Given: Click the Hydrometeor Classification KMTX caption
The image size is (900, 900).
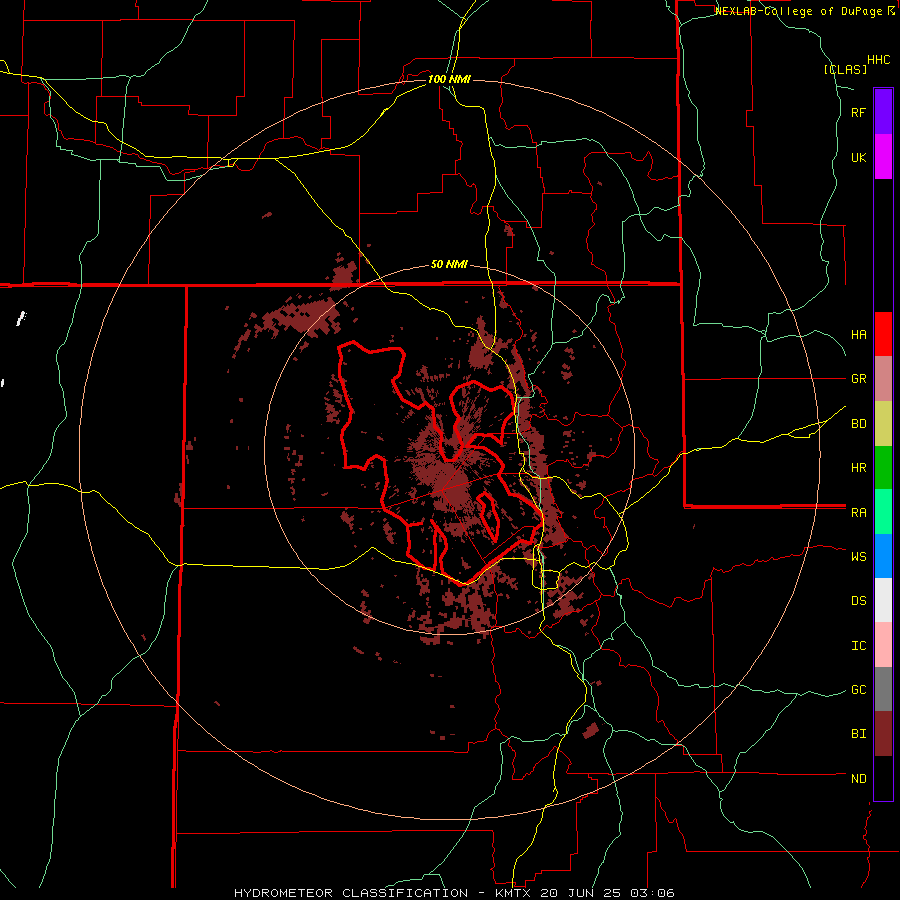Looking at the screenshot, I should [454, 893].
